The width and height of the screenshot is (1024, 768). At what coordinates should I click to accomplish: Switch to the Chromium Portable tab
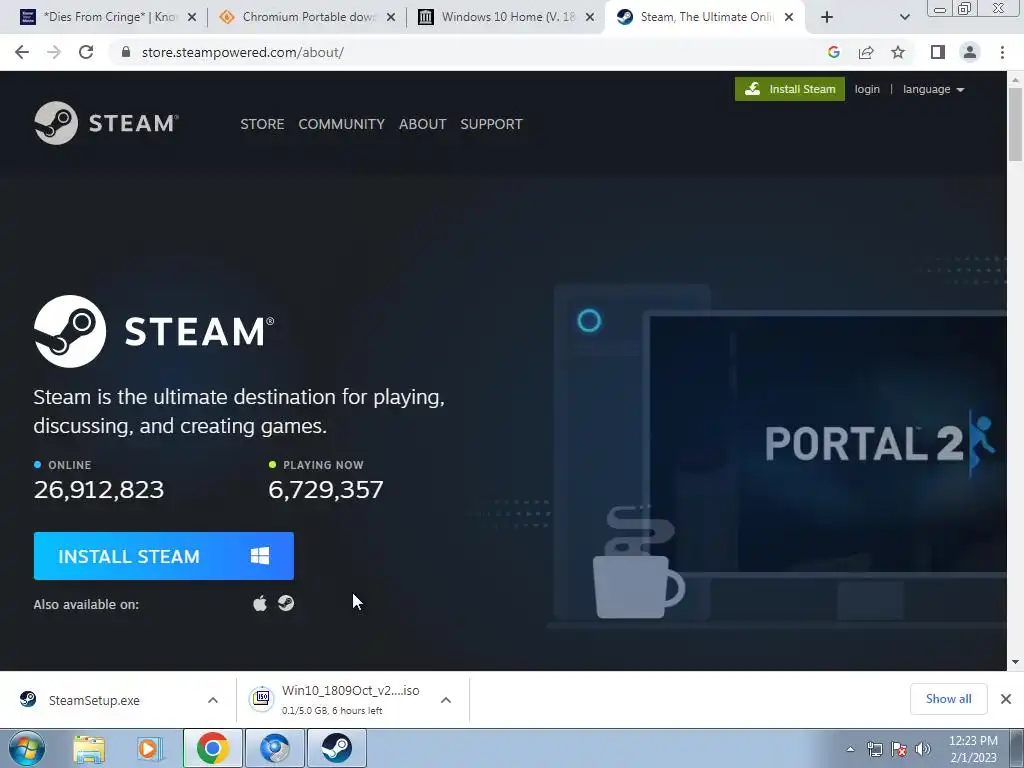point(307,17)
